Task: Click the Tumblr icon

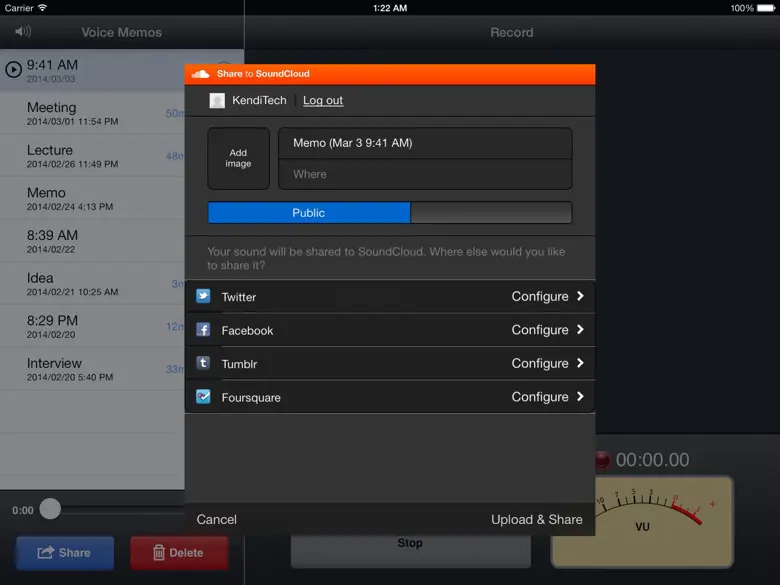Action: 203,363
